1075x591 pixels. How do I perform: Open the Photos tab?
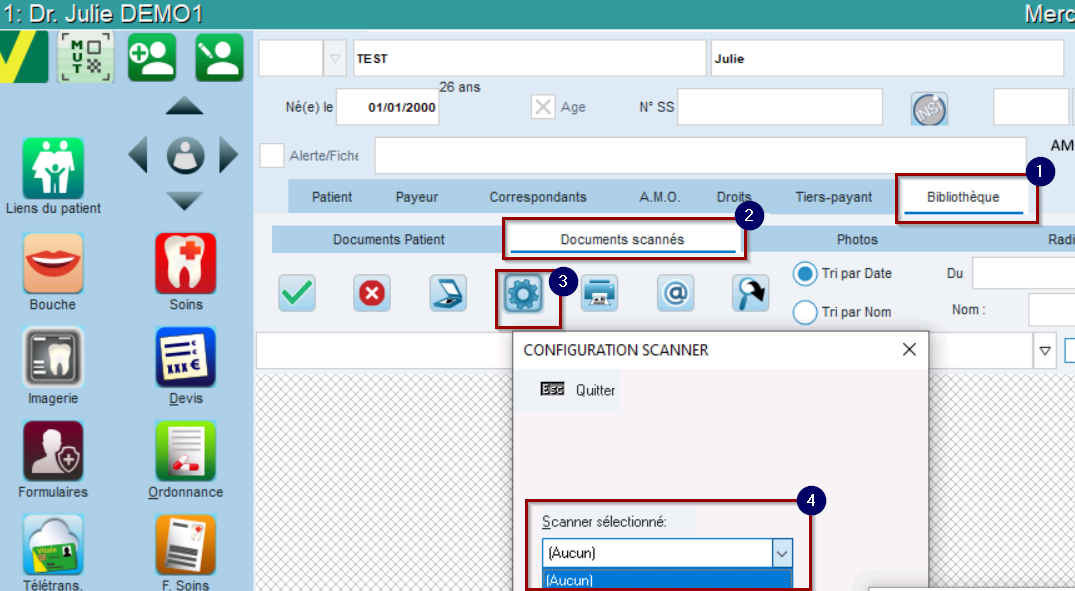(857, 239)
